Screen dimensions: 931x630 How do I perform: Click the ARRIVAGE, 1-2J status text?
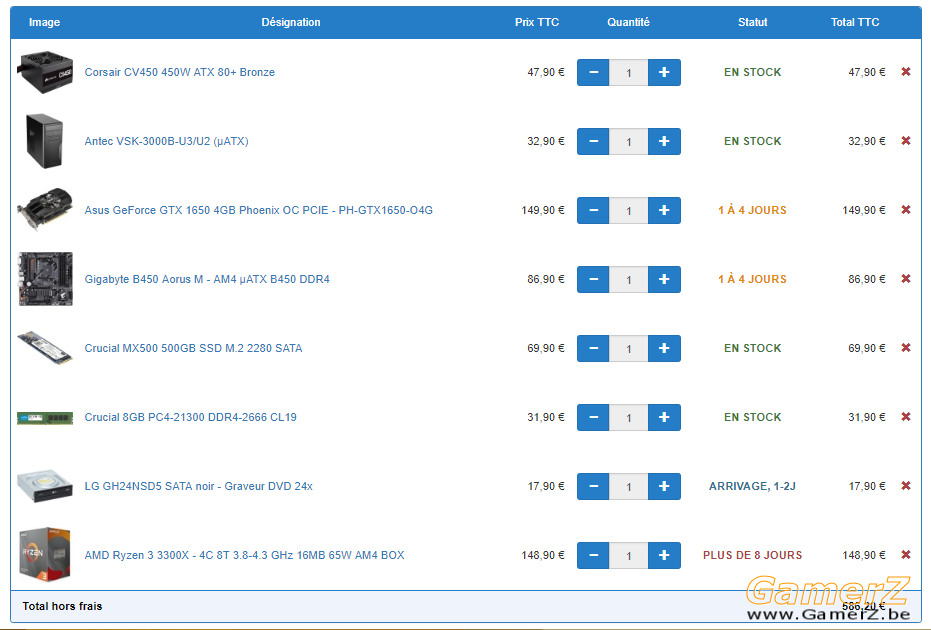752,486
